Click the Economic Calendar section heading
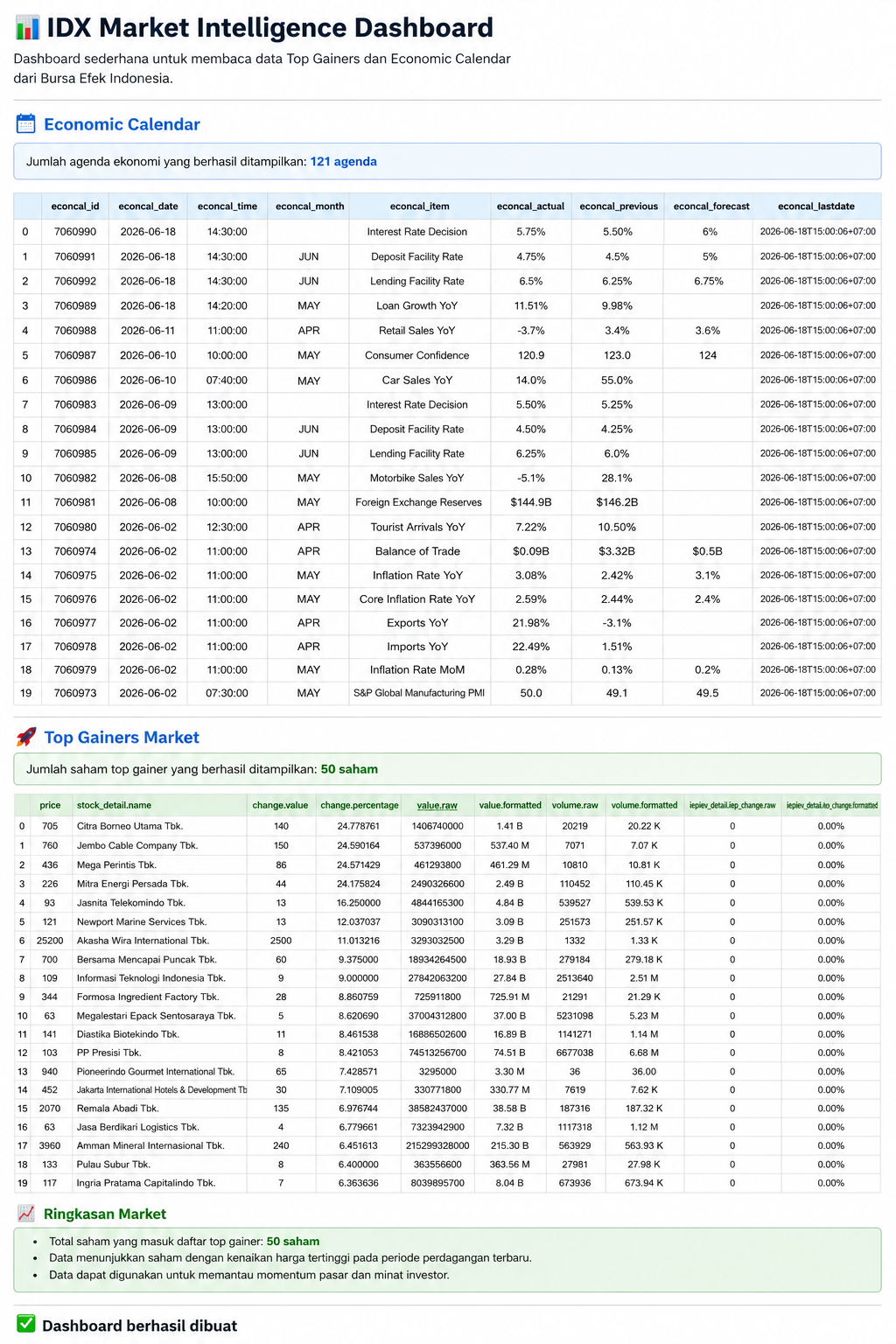This screenshot has height=1344, width=896. 122,124
